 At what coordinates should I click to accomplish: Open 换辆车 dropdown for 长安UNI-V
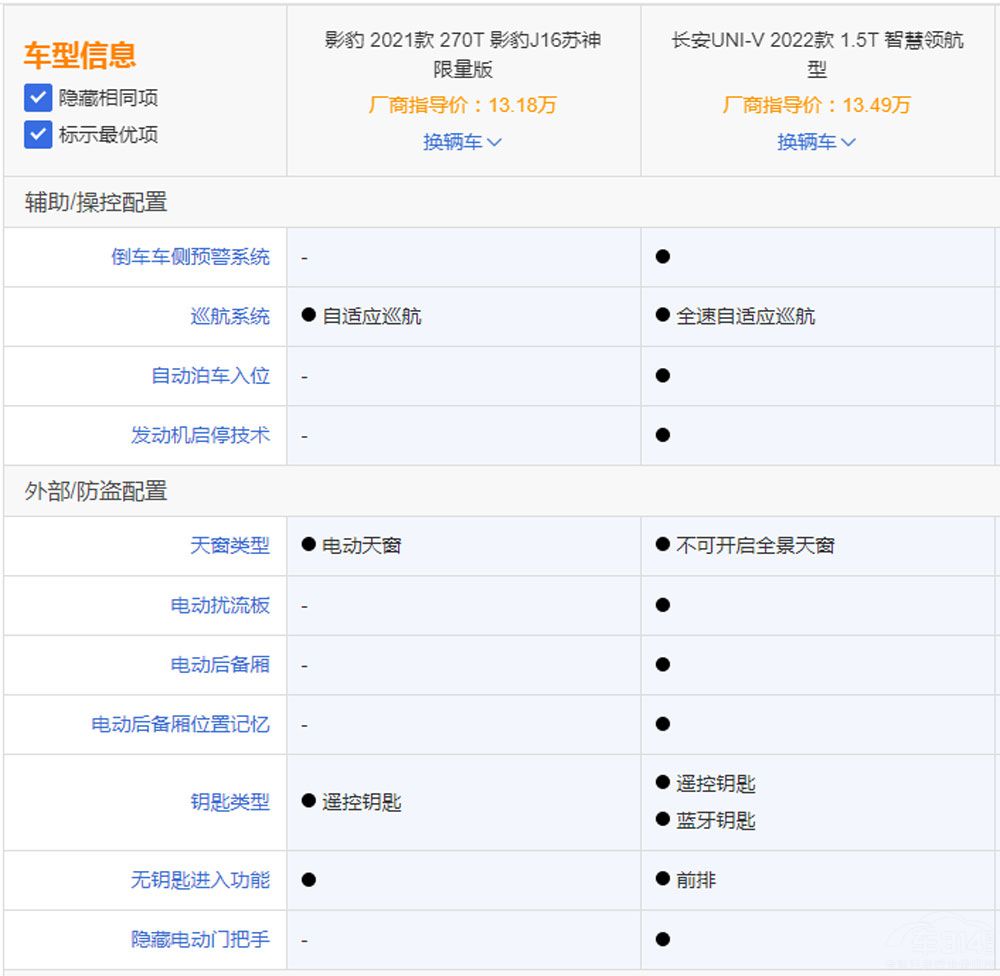tap(816, 142)
